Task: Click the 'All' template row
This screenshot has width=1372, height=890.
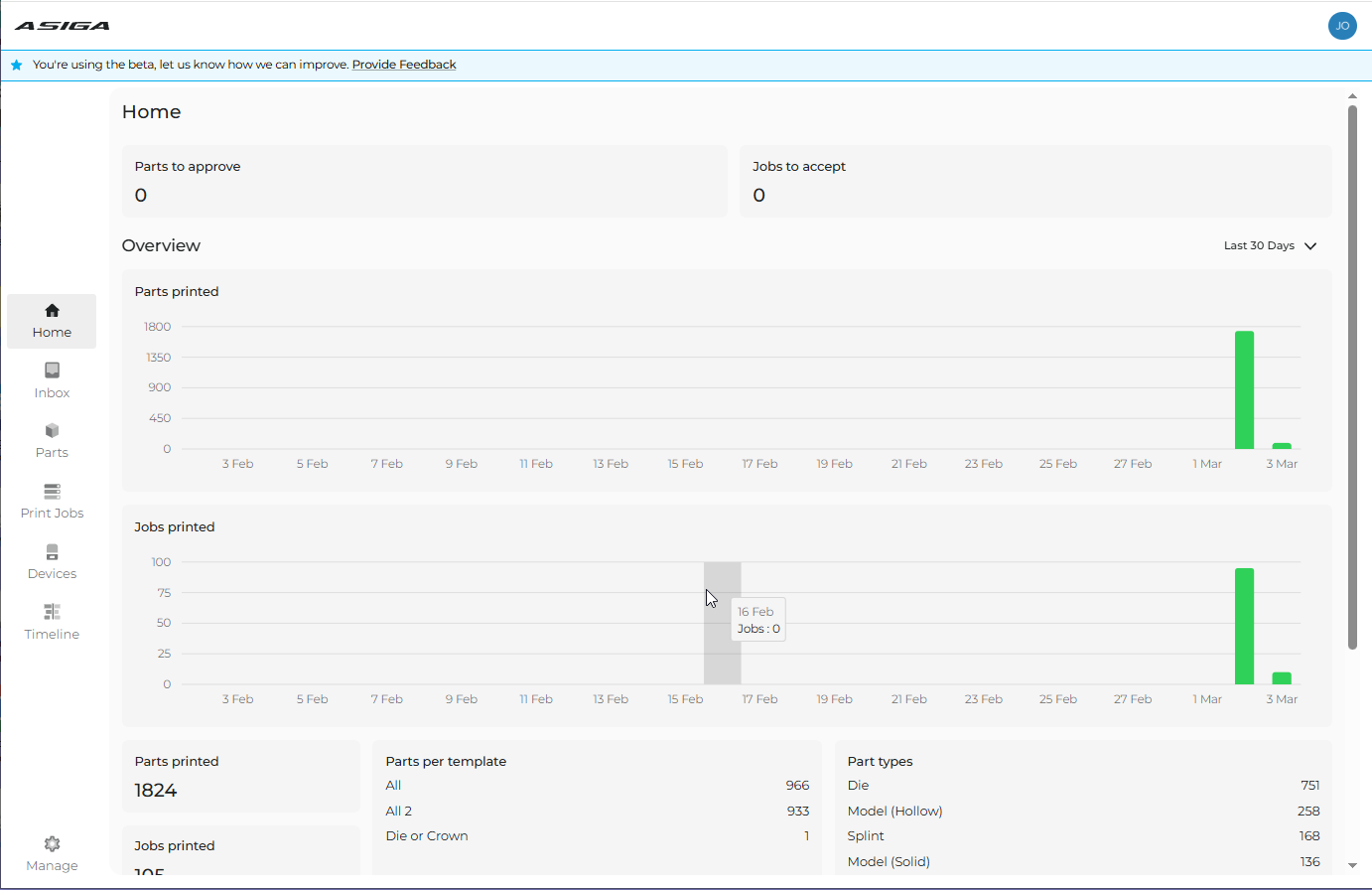Action: click(x=597, y=786)
